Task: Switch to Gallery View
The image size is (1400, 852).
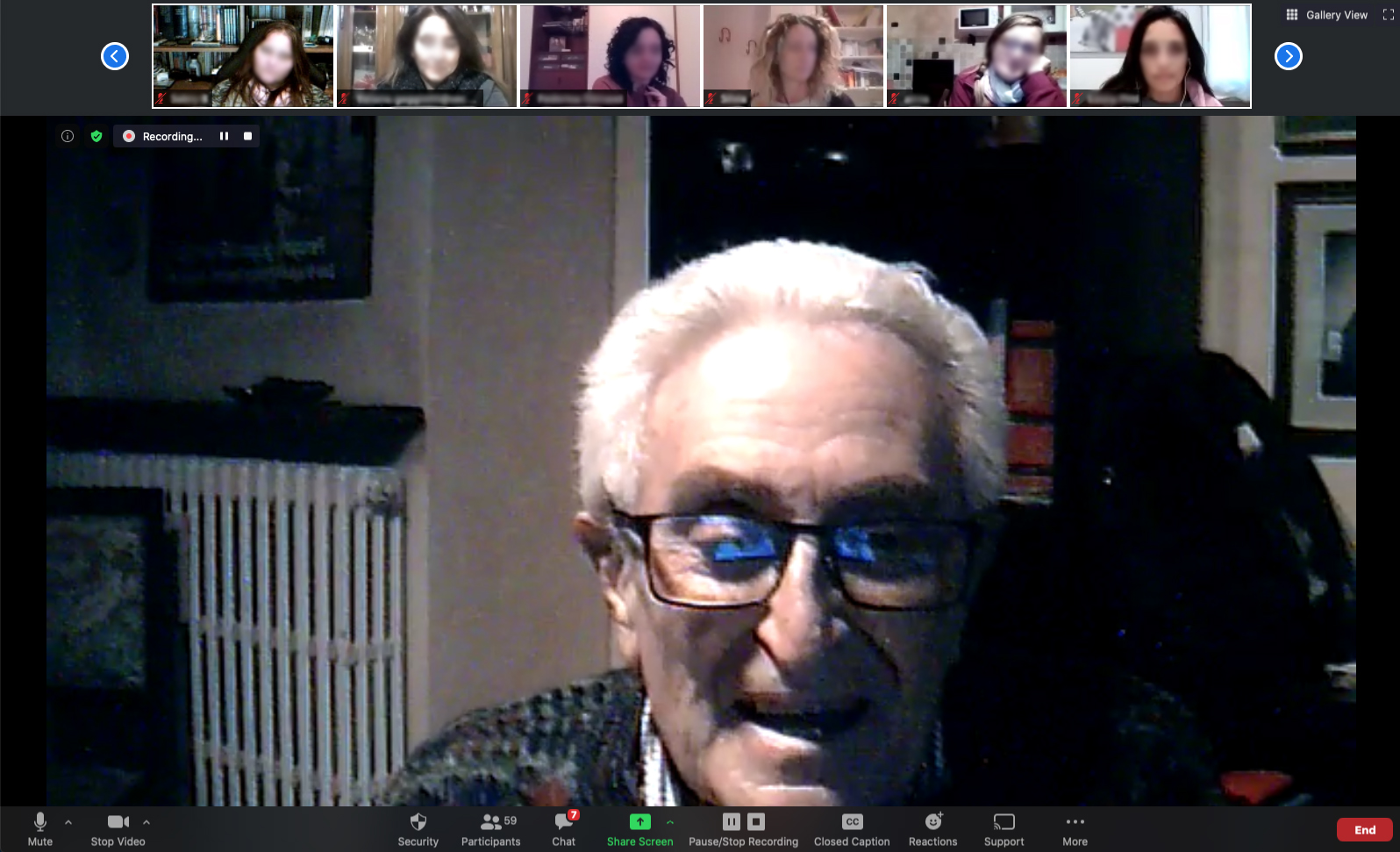Action: [1327, 15]
